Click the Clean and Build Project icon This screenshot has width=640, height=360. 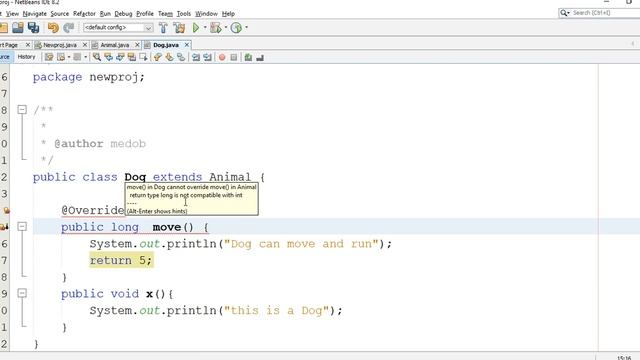coord(179,27)
